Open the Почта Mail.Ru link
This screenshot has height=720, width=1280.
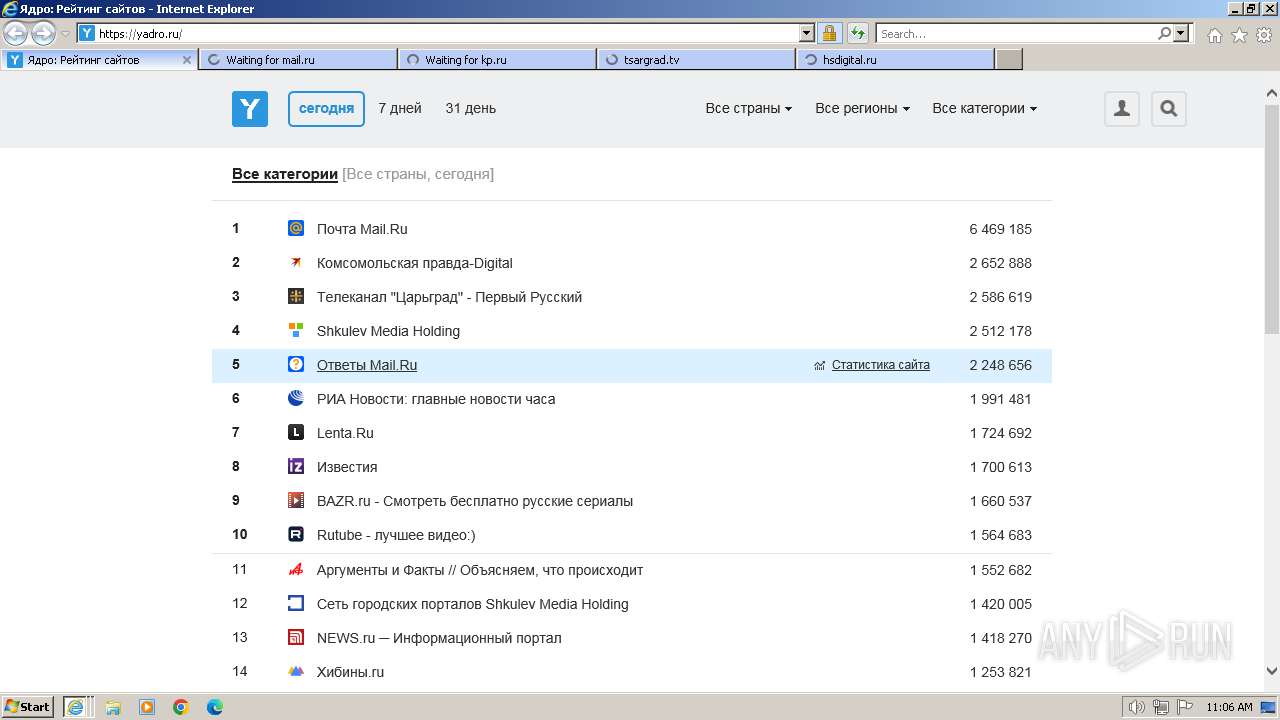click(x=362, y=229)
